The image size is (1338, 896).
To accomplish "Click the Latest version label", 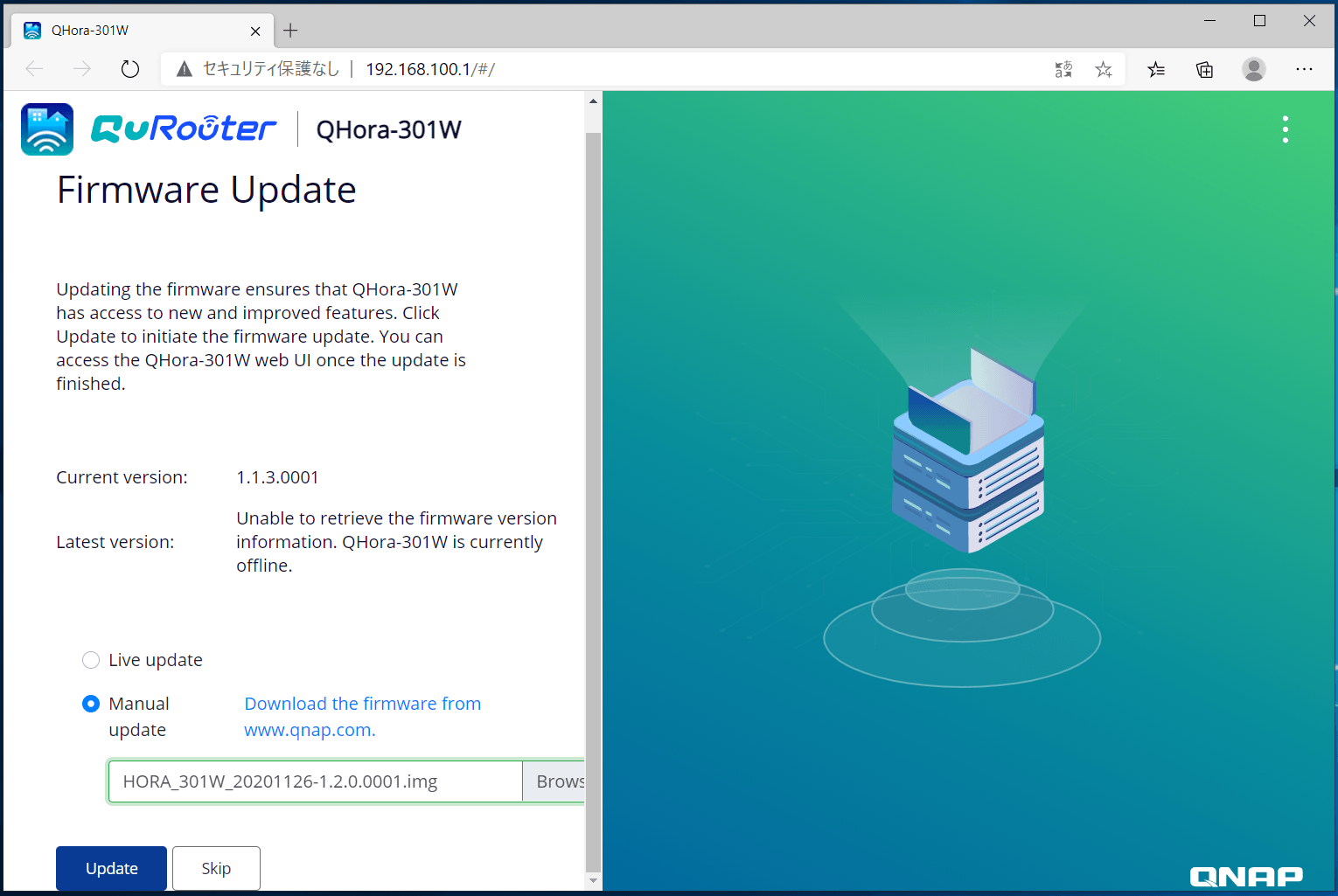I will point(115,542).
